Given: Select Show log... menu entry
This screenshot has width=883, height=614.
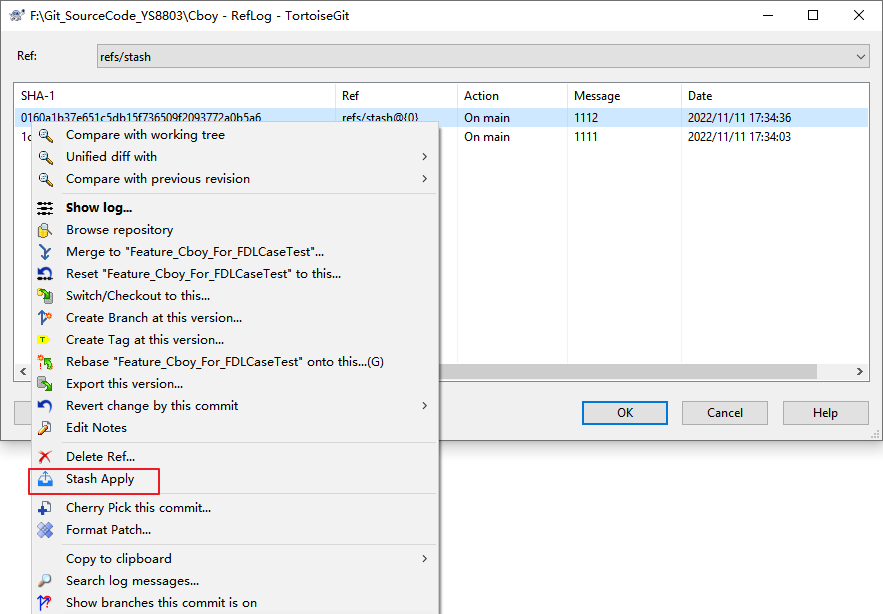Looking at the screenshot, I should (x=235, y=208).
